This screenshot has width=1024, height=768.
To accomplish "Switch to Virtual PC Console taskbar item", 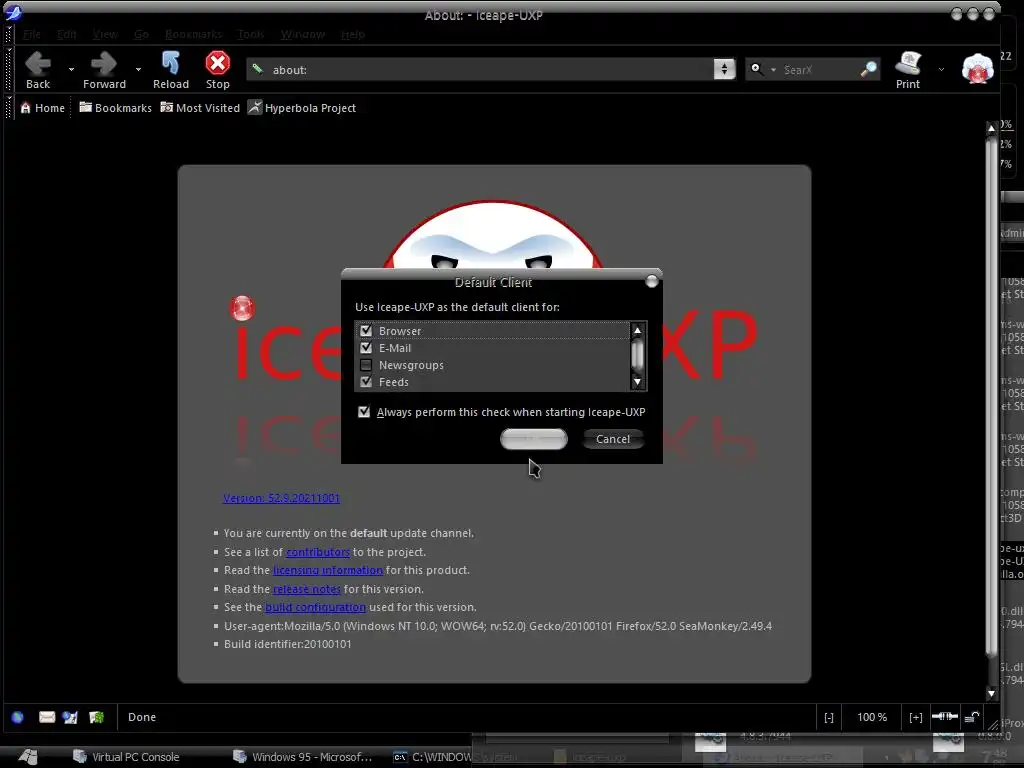I will 126,757.
